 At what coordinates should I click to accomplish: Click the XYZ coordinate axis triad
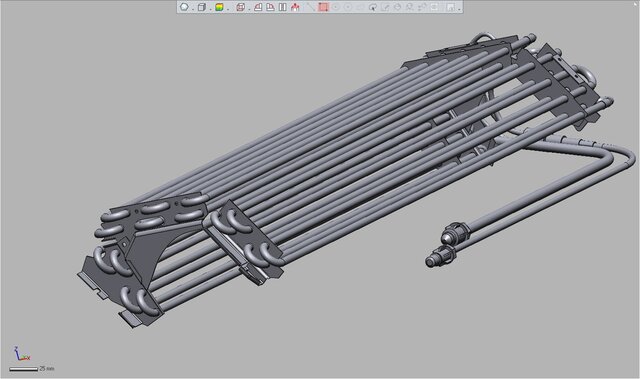click(x=21, y=354)
